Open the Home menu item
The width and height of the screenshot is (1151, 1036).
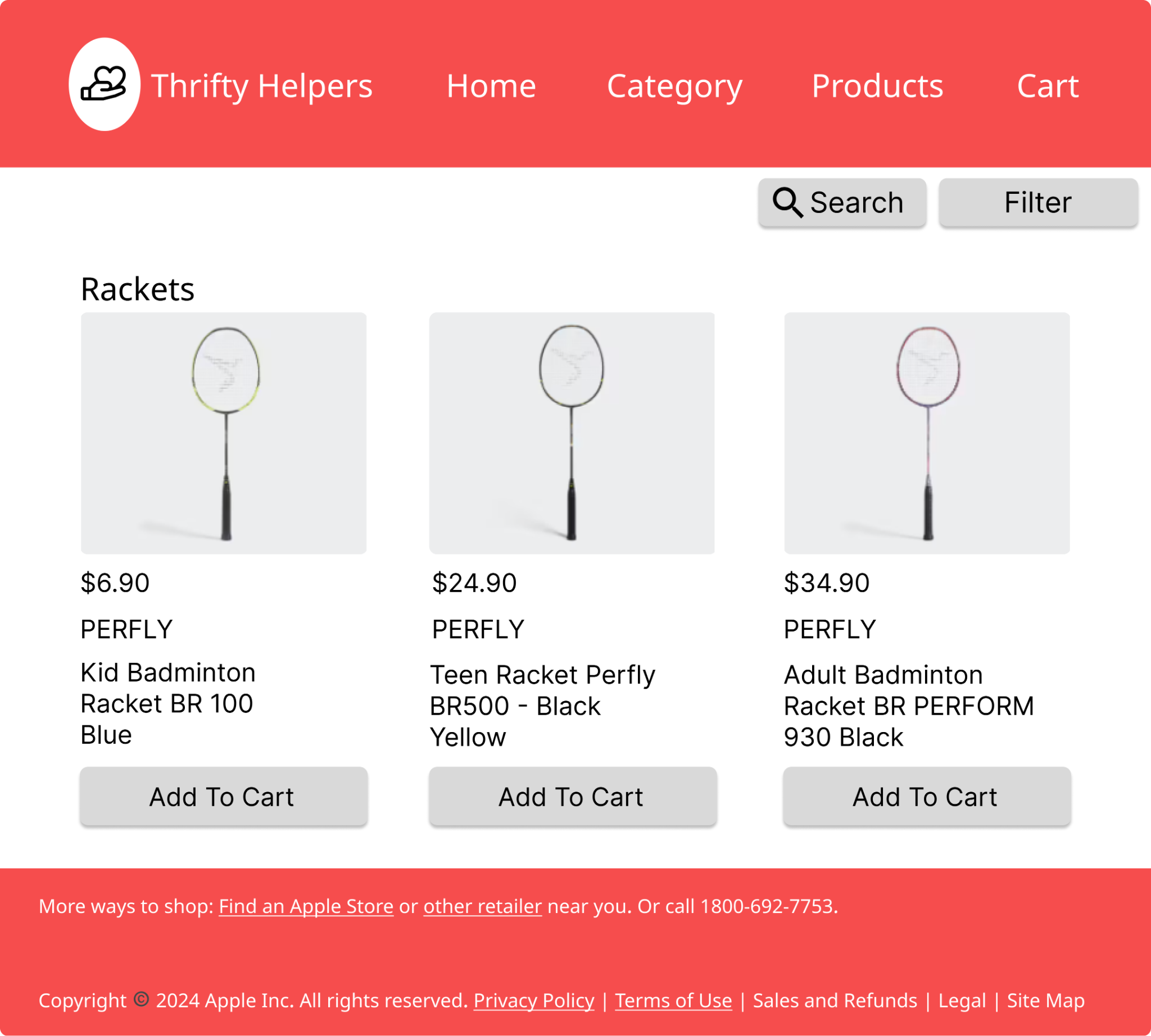click(491, 86)
